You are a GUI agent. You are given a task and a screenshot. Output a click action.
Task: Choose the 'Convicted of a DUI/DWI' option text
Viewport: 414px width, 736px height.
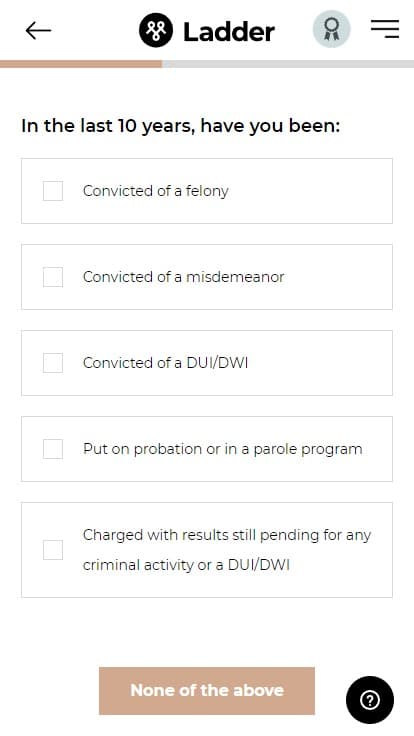tap(165, 363)
